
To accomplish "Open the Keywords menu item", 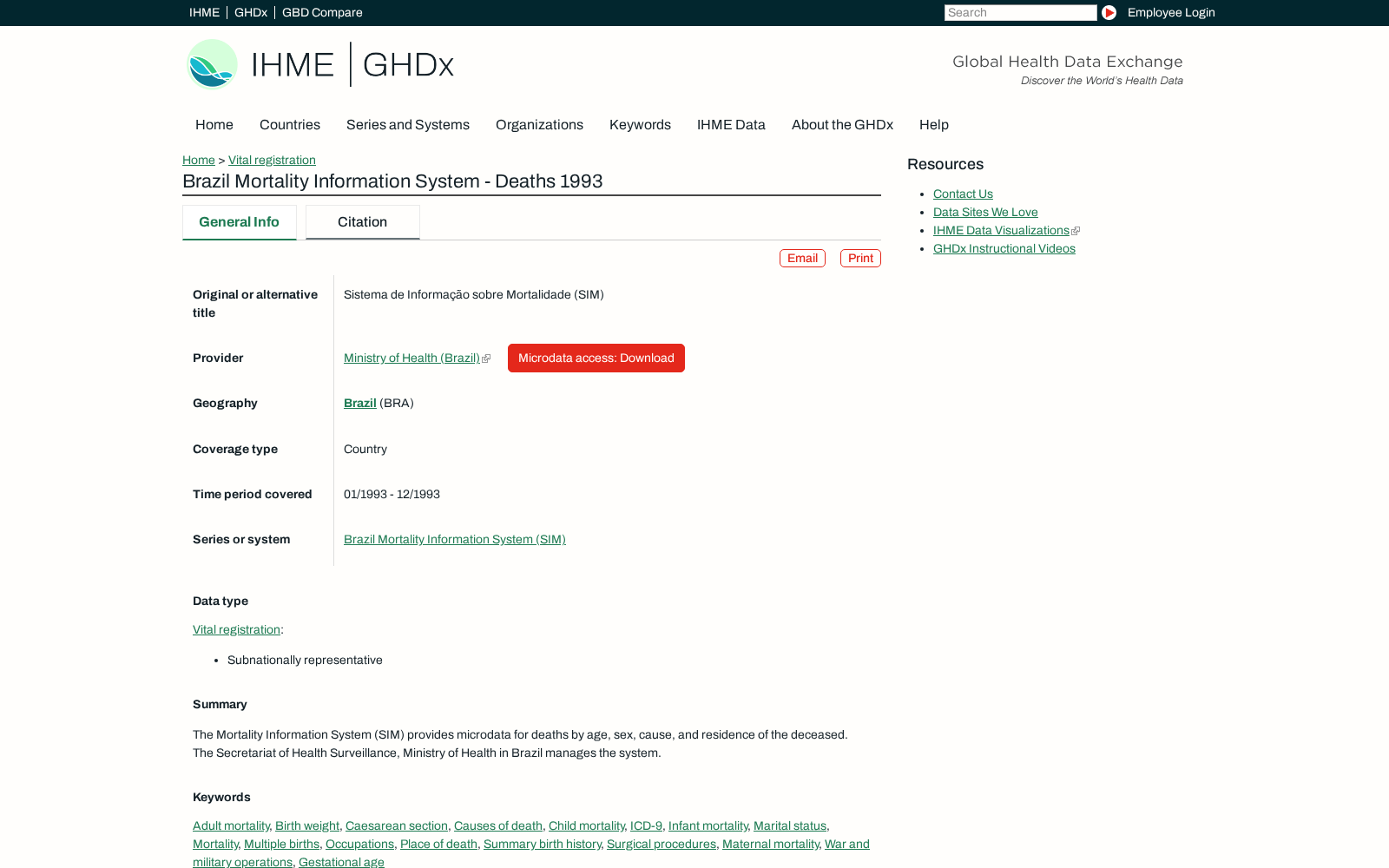I will click(x=640, y=125).
